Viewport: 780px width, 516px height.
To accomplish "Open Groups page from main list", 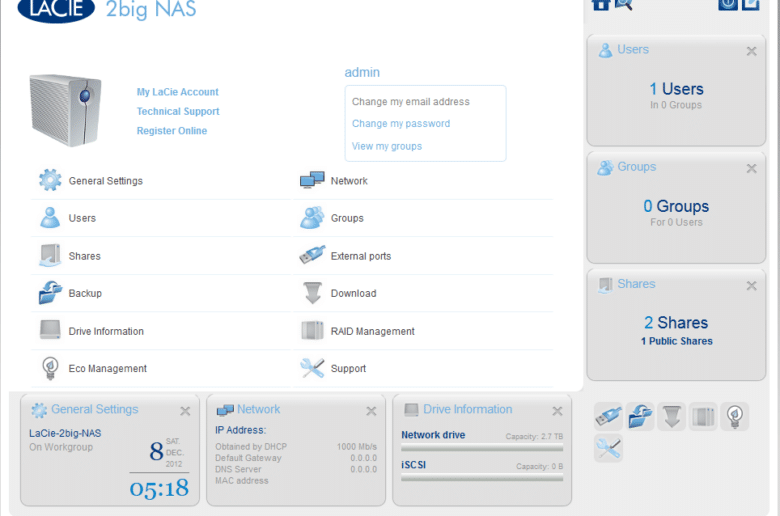I will point(423,218).
